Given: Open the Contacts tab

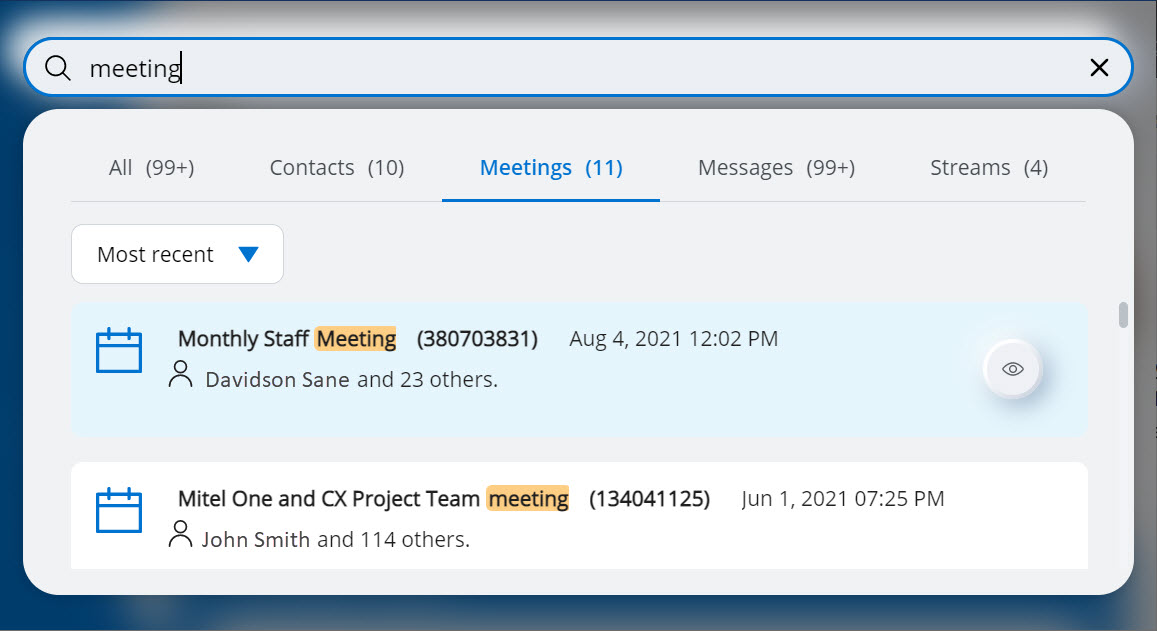Looking at the screenshot, I should point(337,168).
